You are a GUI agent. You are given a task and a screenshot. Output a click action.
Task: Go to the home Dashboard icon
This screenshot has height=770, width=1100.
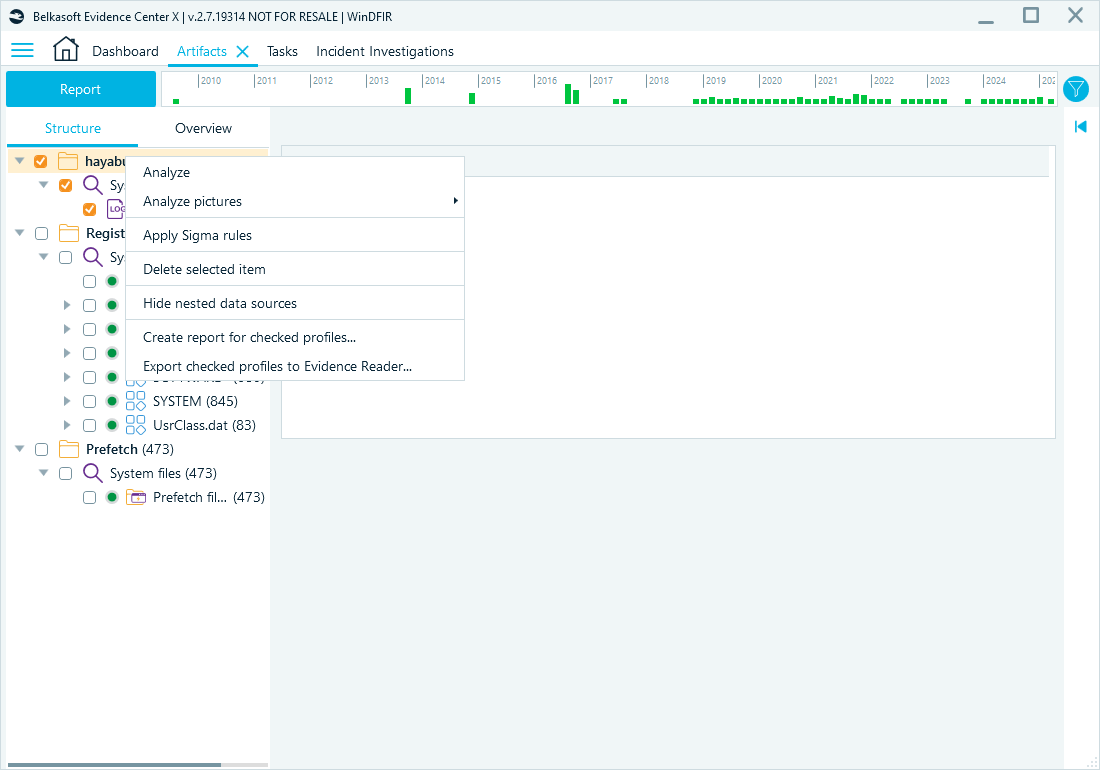point(66,49)
